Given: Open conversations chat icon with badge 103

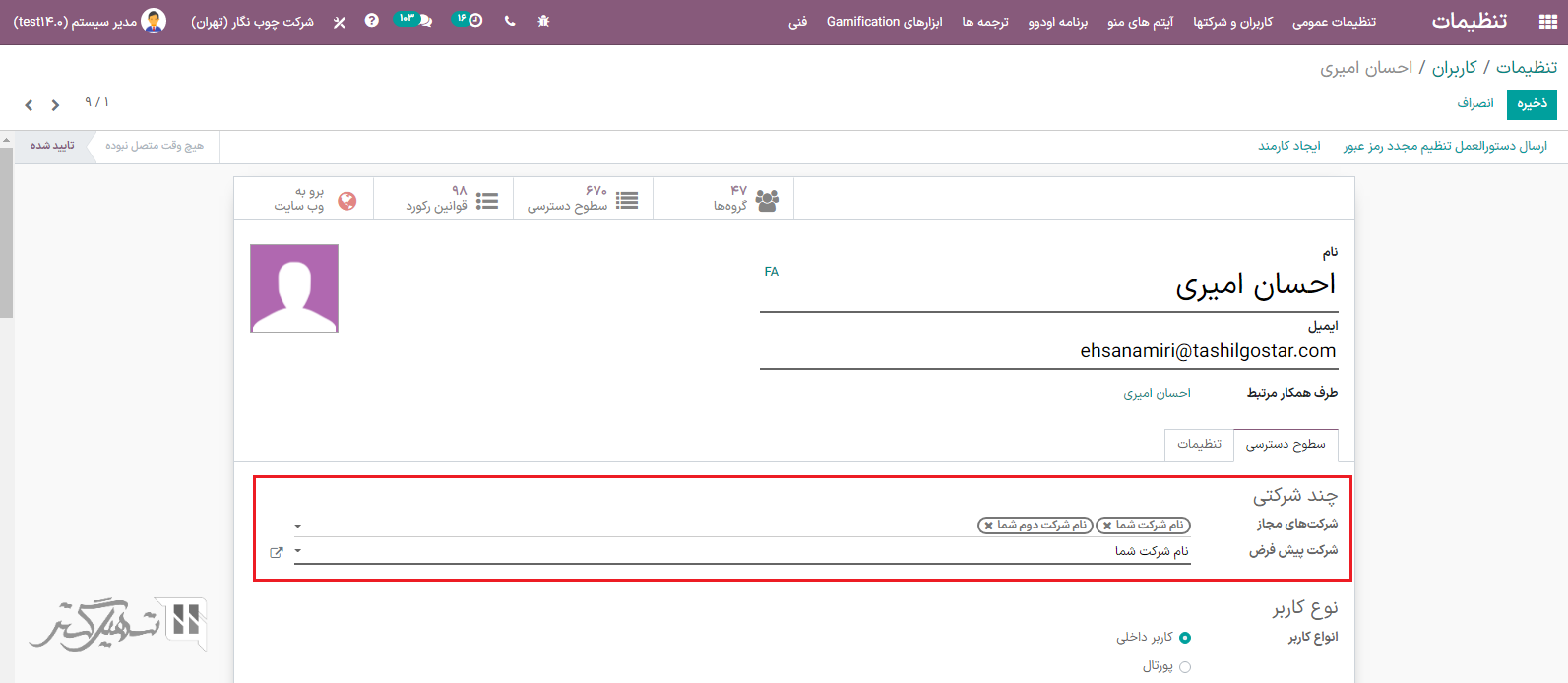Looking at the screenshot, I should pyautogui.click(x=423, y=21).
